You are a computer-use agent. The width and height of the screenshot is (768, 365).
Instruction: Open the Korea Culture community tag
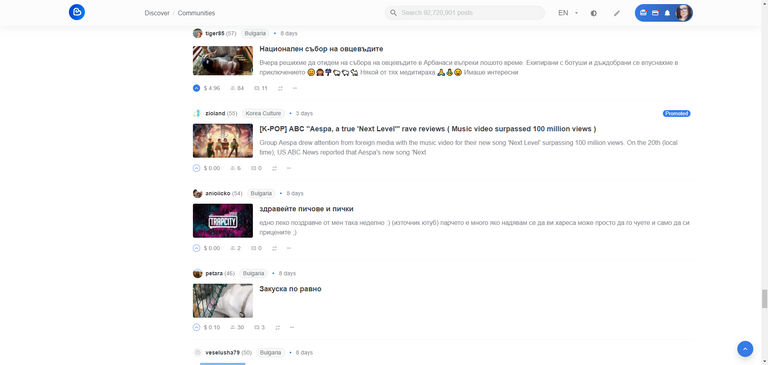click(x=264, y=113)
